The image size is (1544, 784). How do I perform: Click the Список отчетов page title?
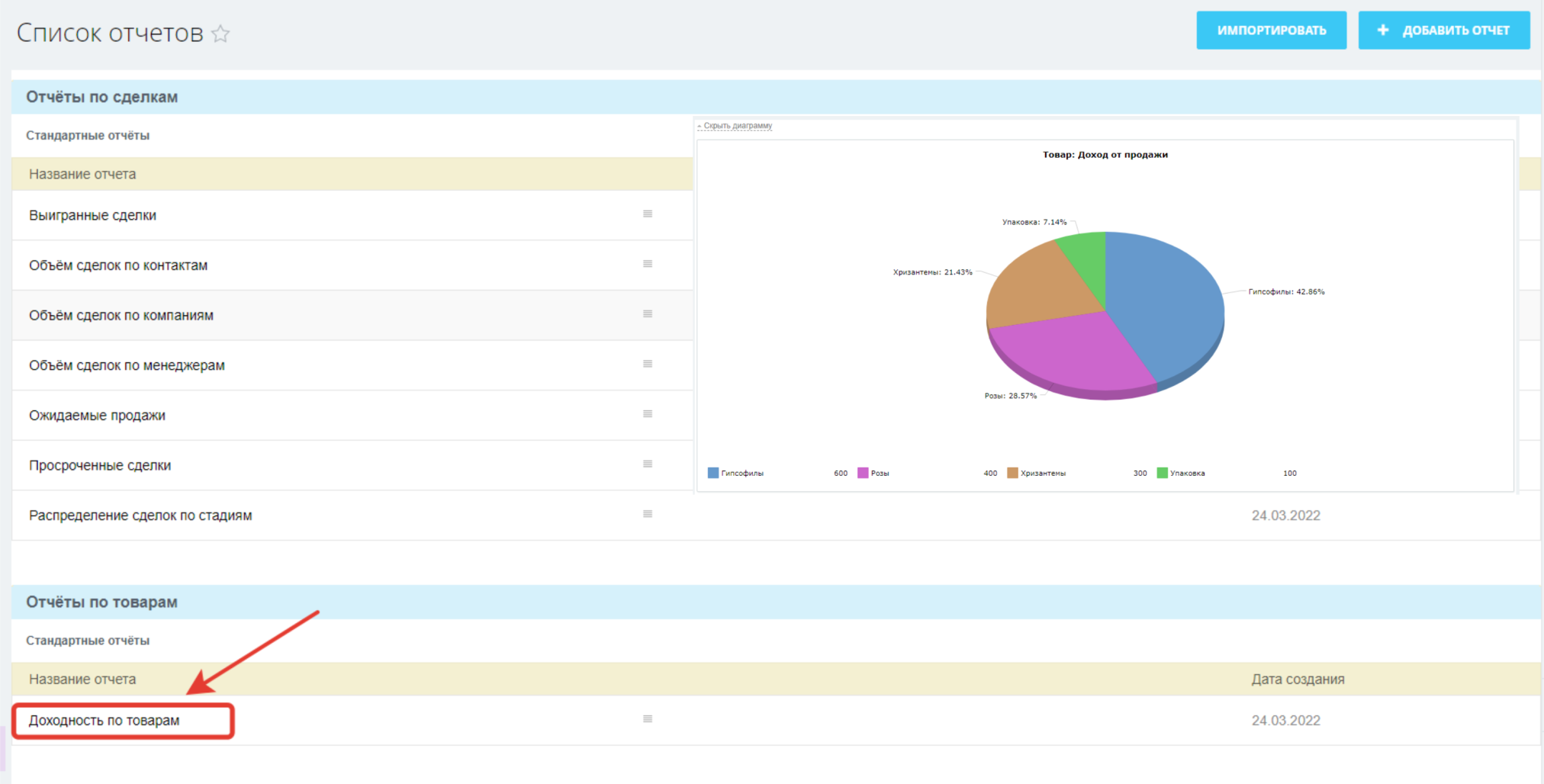coord(110,34)
